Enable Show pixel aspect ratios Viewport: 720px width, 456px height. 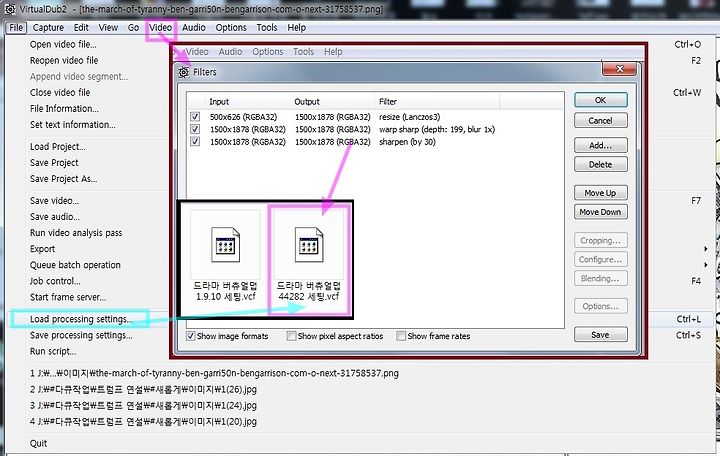[291, 336]
